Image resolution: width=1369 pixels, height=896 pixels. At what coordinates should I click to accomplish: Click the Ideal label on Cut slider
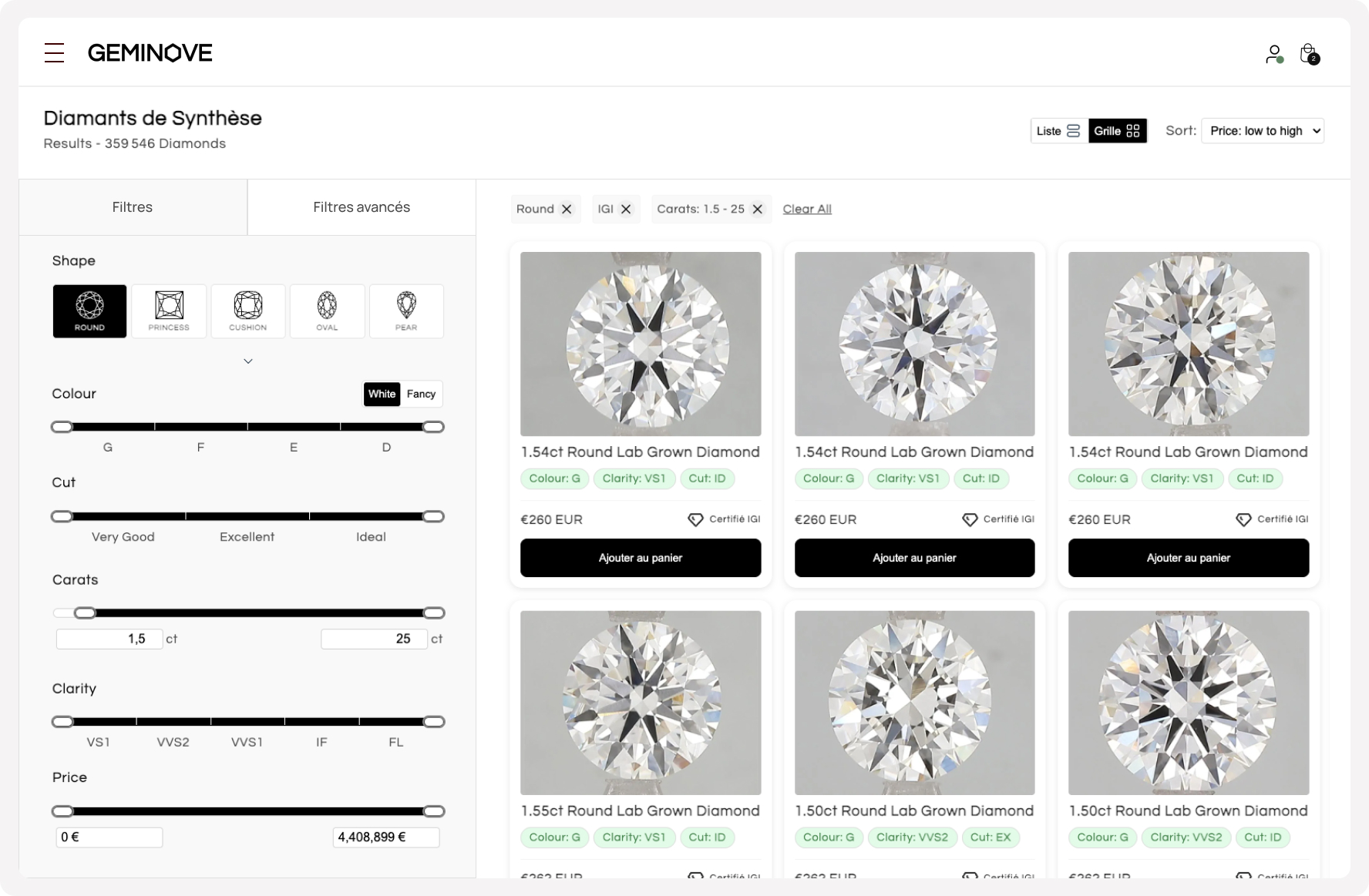coord(371,537)
